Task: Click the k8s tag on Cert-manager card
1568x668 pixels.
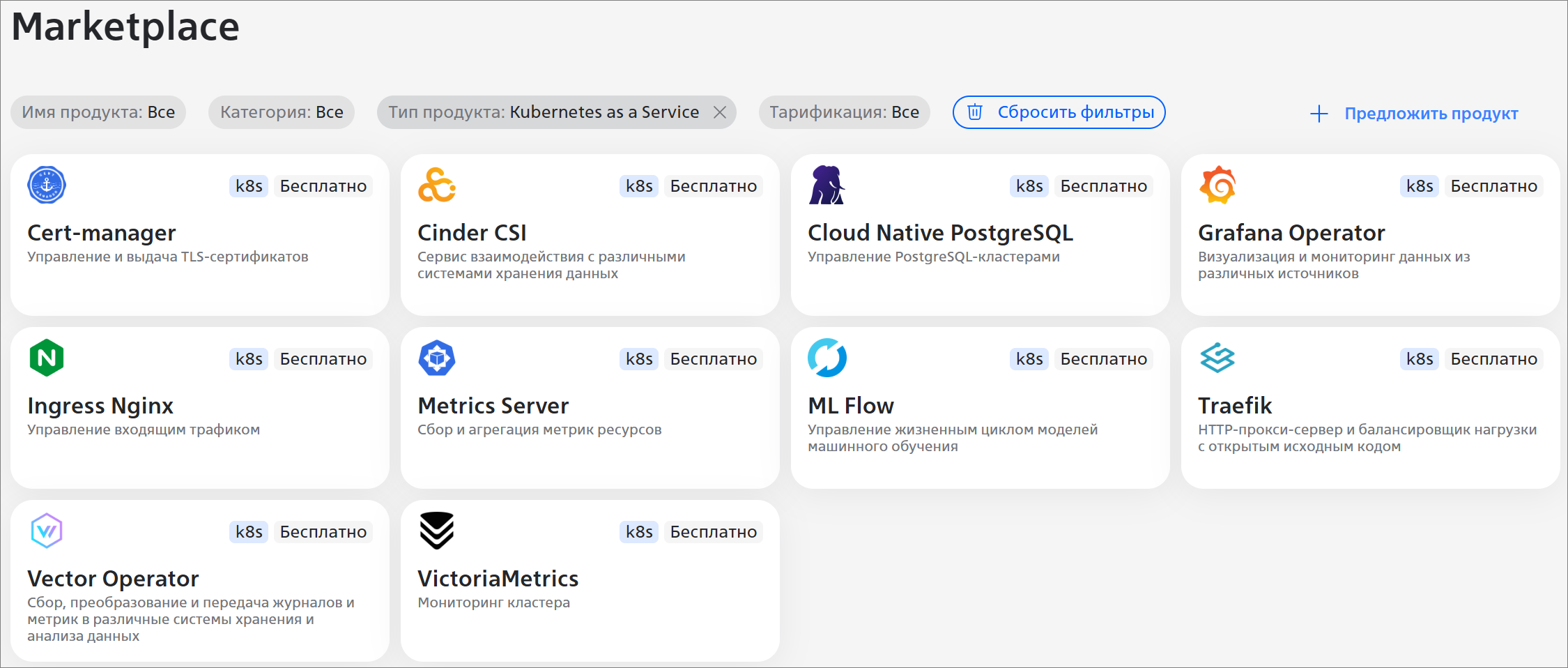Action: pos(249,186)
